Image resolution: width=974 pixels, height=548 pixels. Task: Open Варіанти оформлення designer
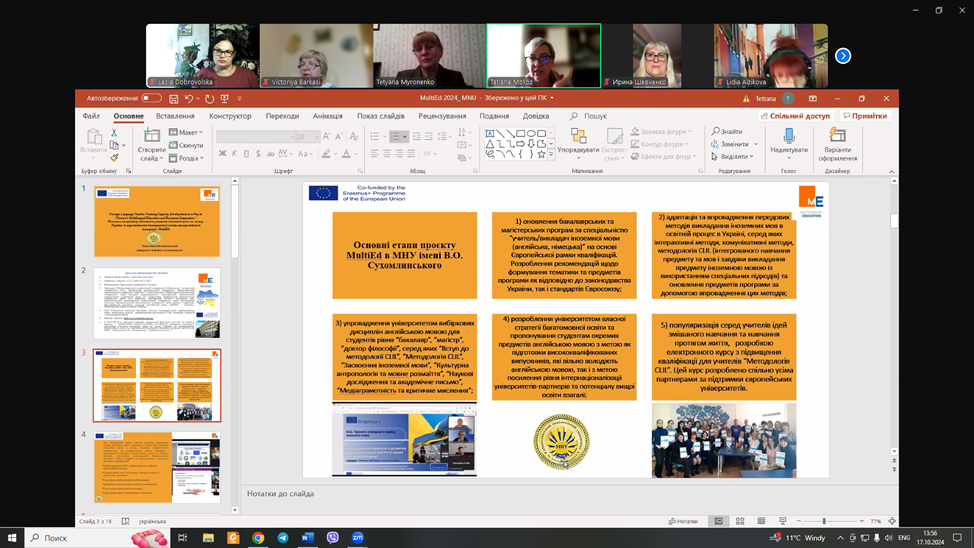(837, 144)
